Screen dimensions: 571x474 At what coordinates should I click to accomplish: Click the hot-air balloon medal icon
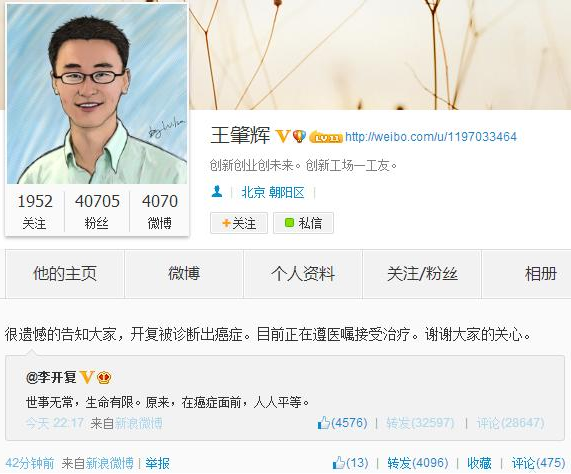point(299,136)
